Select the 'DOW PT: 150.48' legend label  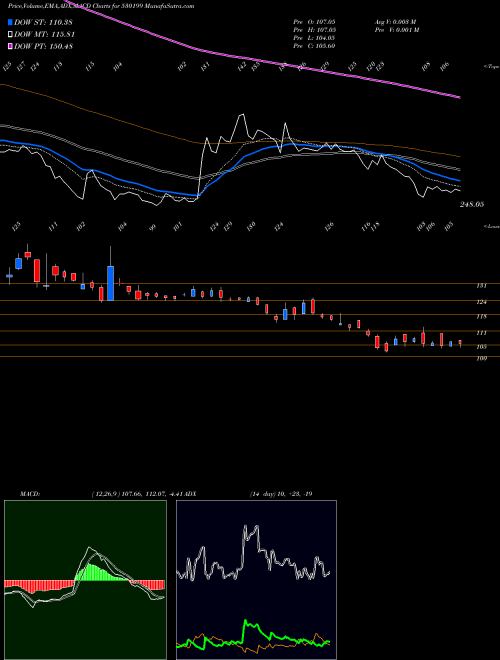[43, 46]
